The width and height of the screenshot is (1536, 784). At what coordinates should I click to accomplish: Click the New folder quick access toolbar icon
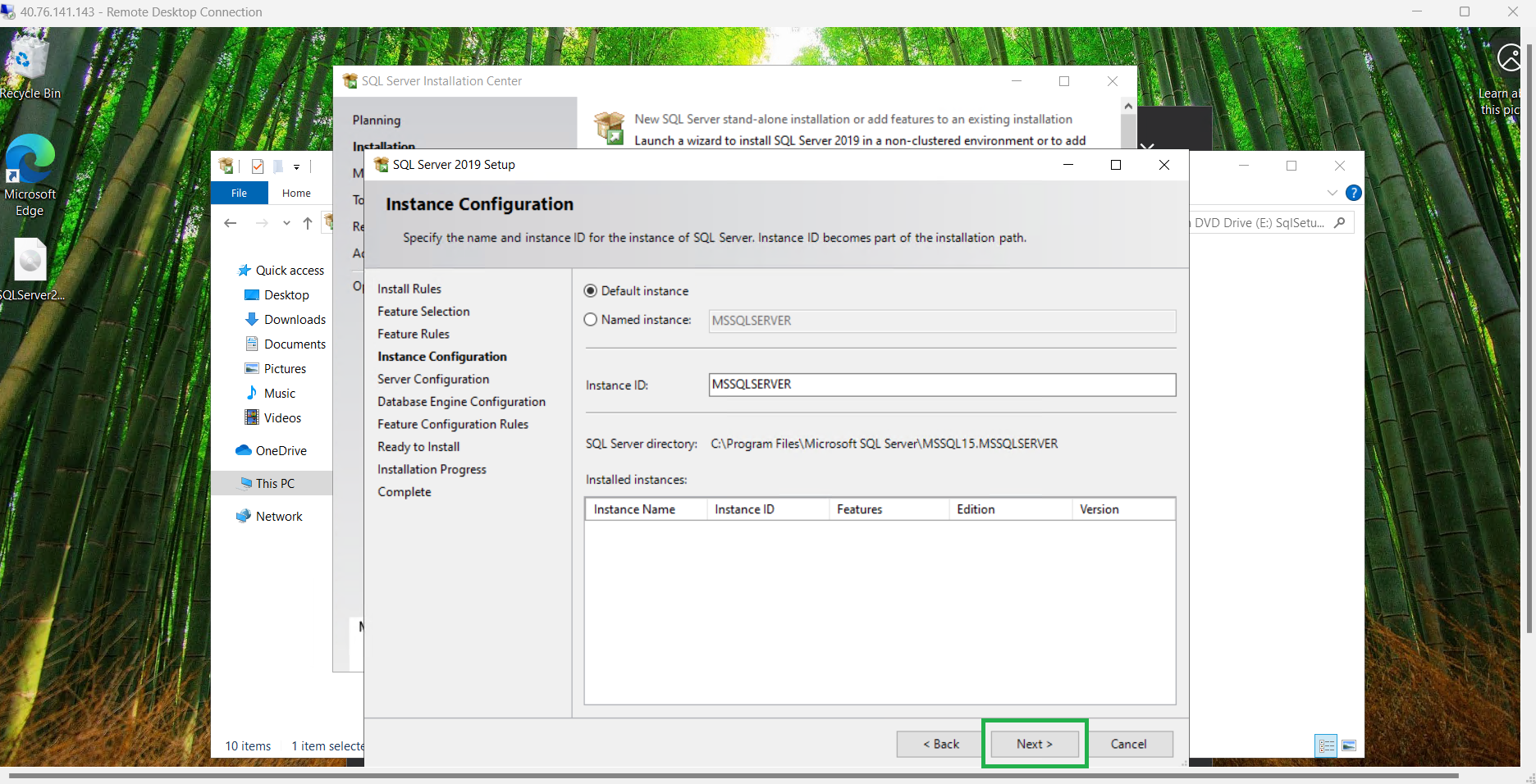278,166
